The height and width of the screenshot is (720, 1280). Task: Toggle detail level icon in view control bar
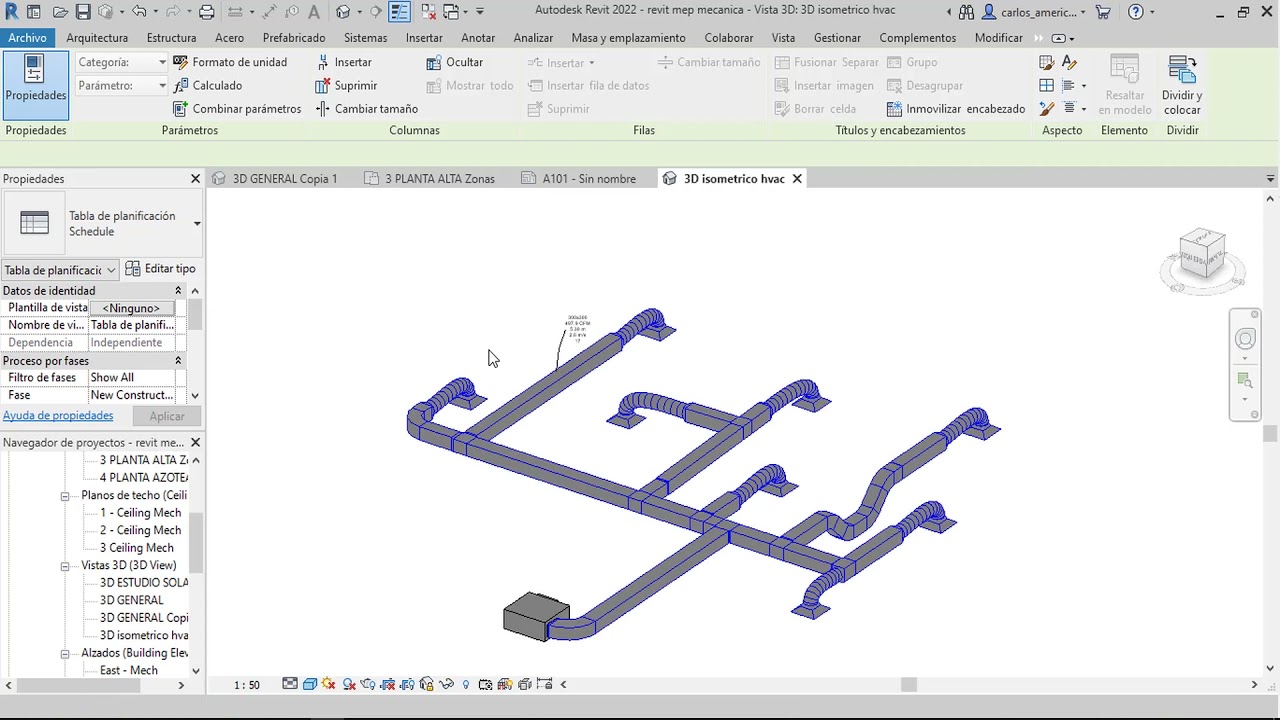point(290,684)
